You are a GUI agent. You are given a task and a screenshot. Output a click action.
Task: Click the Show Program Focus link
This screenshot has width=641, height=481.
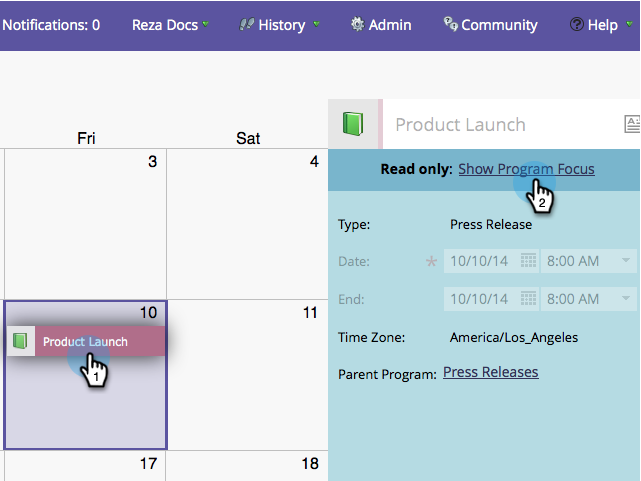tap(526, 169)
